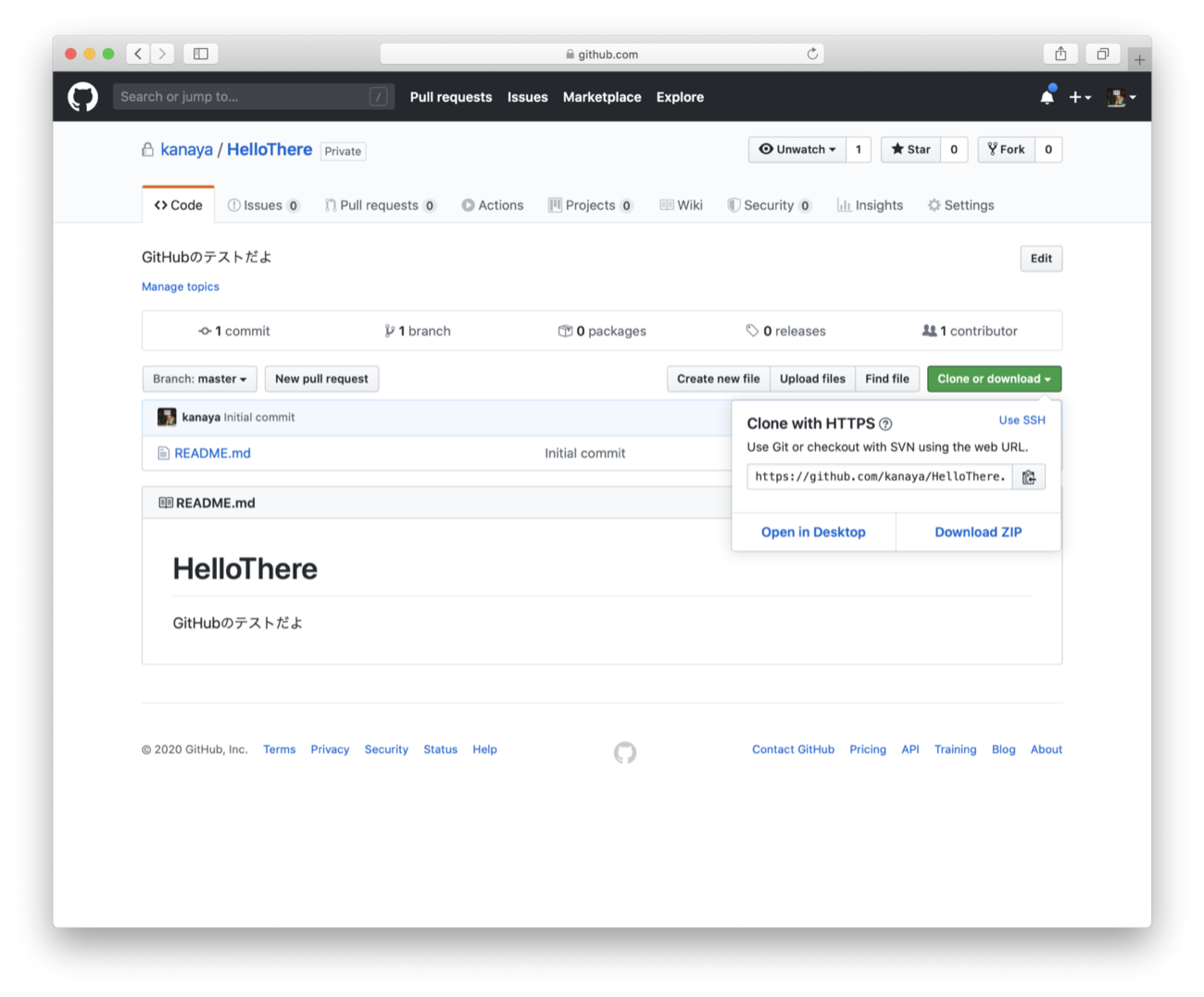View the 1 branch list
The height and width of the screenshot is (997, 1204).
418,331
